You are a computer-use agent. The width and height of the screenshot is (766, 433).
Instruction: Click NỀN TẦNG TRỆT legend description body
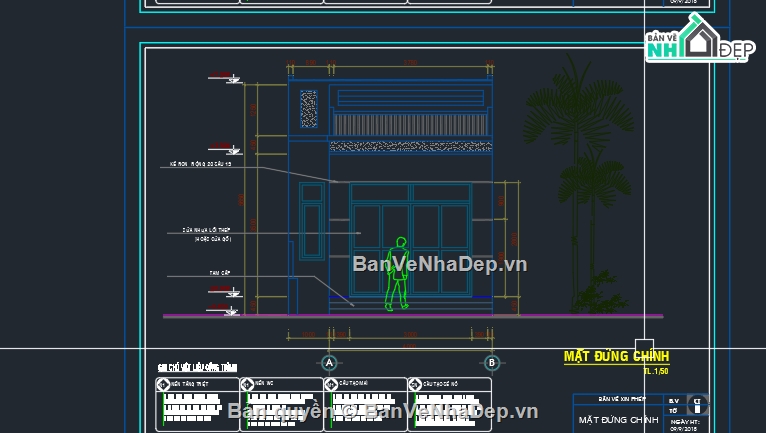[x=193, y=408]
